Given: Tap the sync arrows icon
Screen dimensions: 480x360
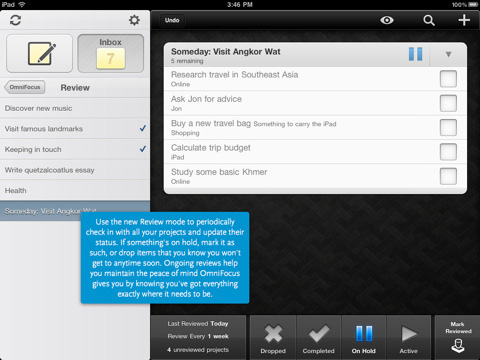Looking at the screenshot, I should click(15, 20).
